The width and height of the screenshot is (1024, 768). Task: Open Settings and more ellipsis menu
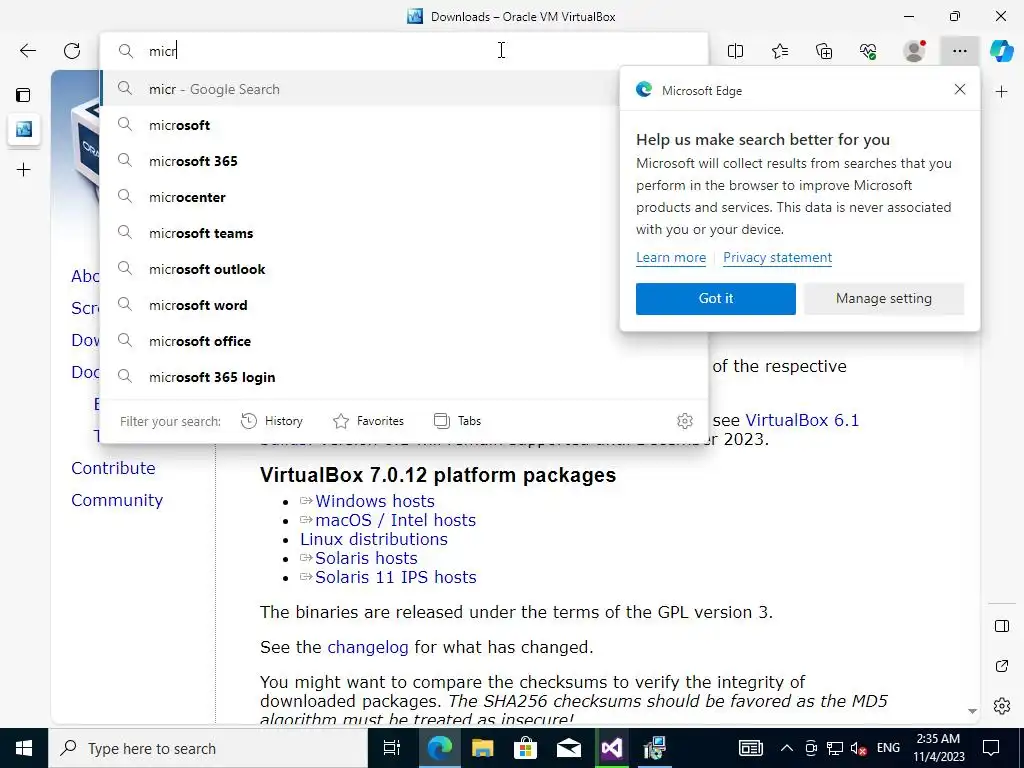click(x=959, y=51)
